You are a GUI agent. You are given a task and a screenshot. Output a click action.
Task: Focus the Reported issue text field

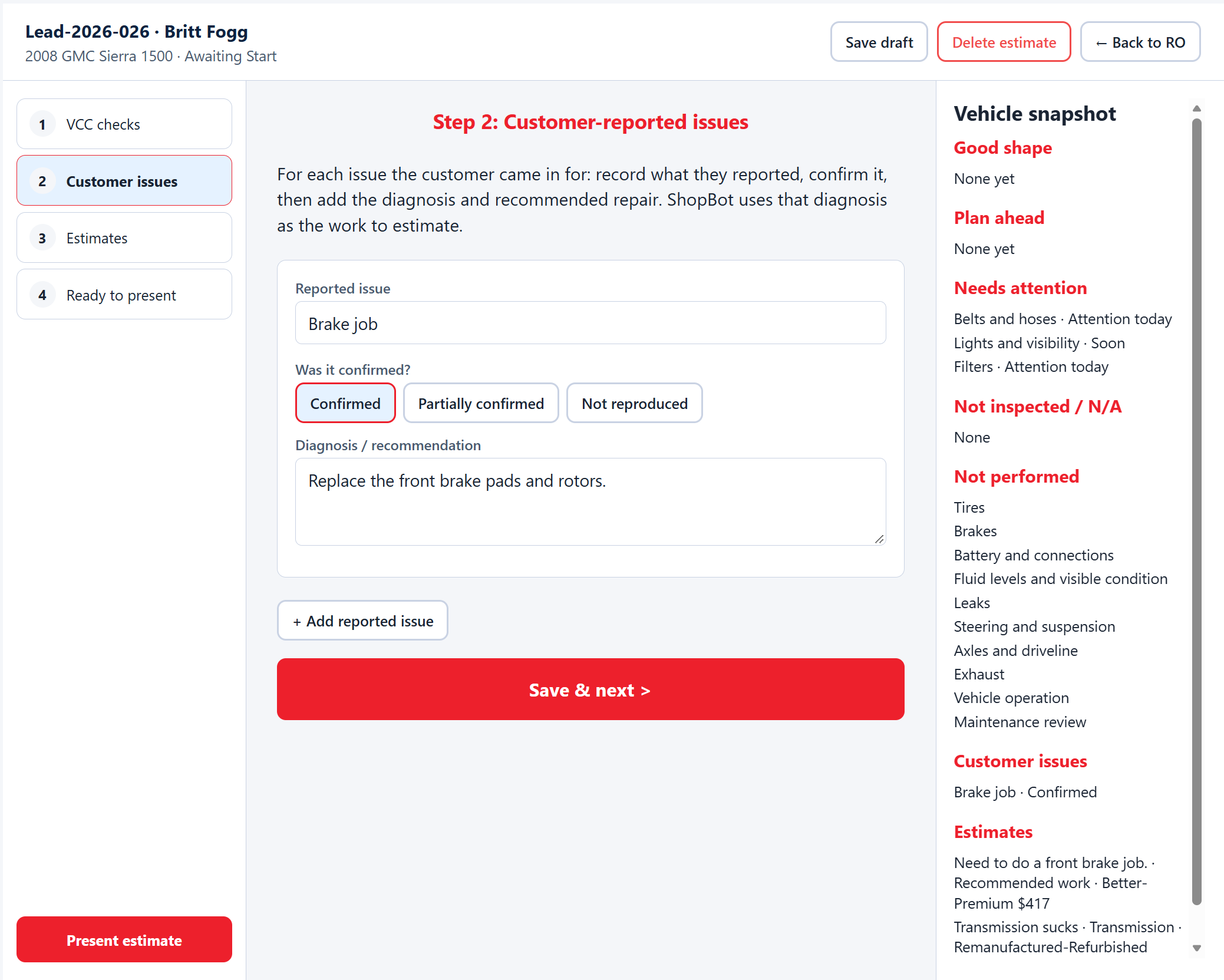(590, 323)
